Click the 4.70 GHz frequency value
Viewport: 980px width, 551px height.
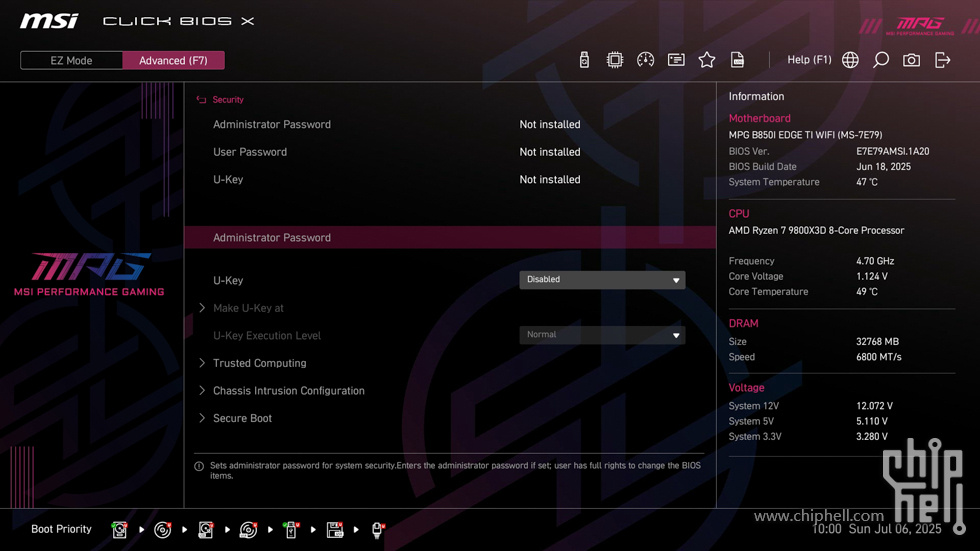point(875,261)
